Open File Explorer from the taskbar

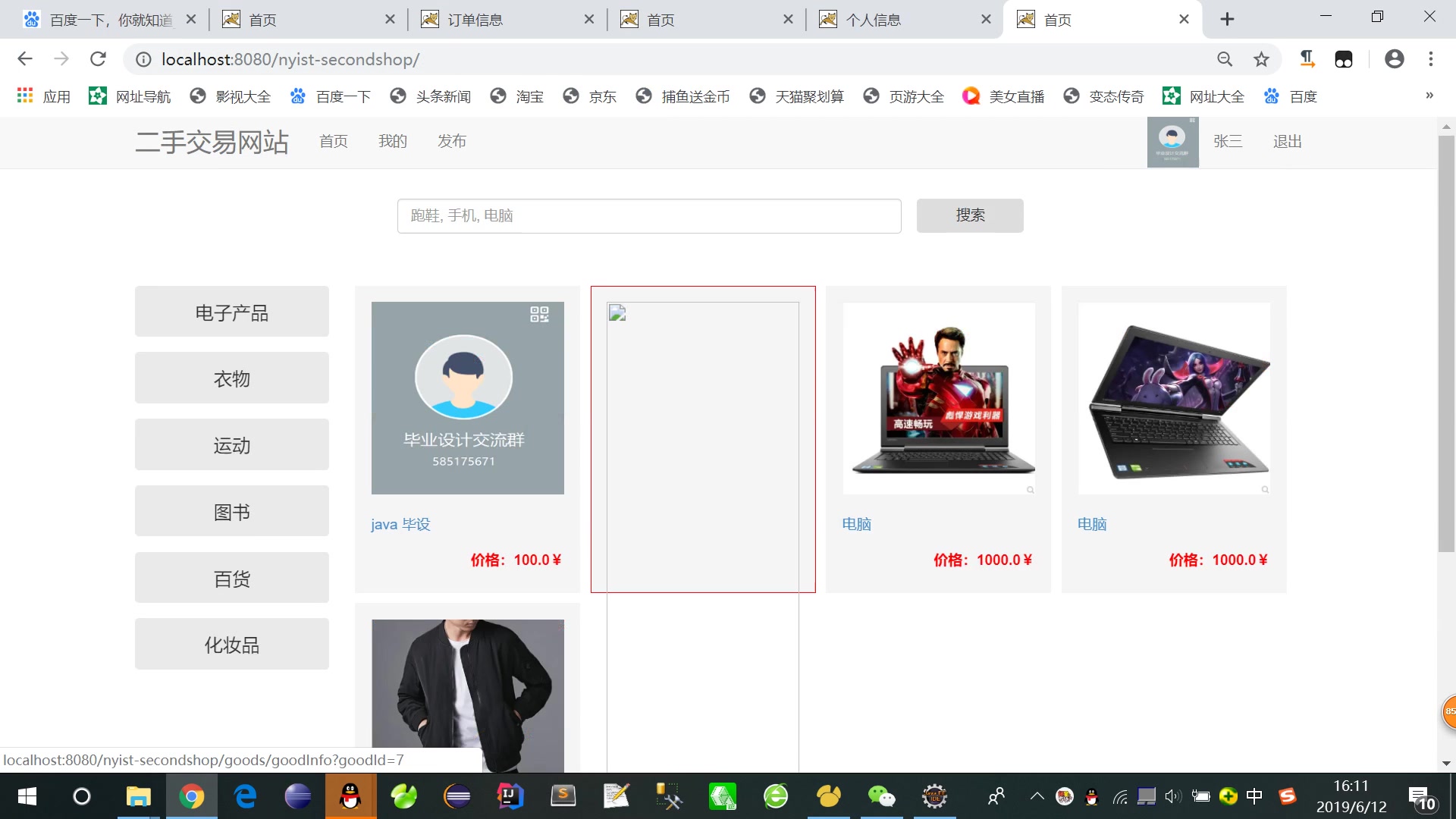(x=138, y=796)
